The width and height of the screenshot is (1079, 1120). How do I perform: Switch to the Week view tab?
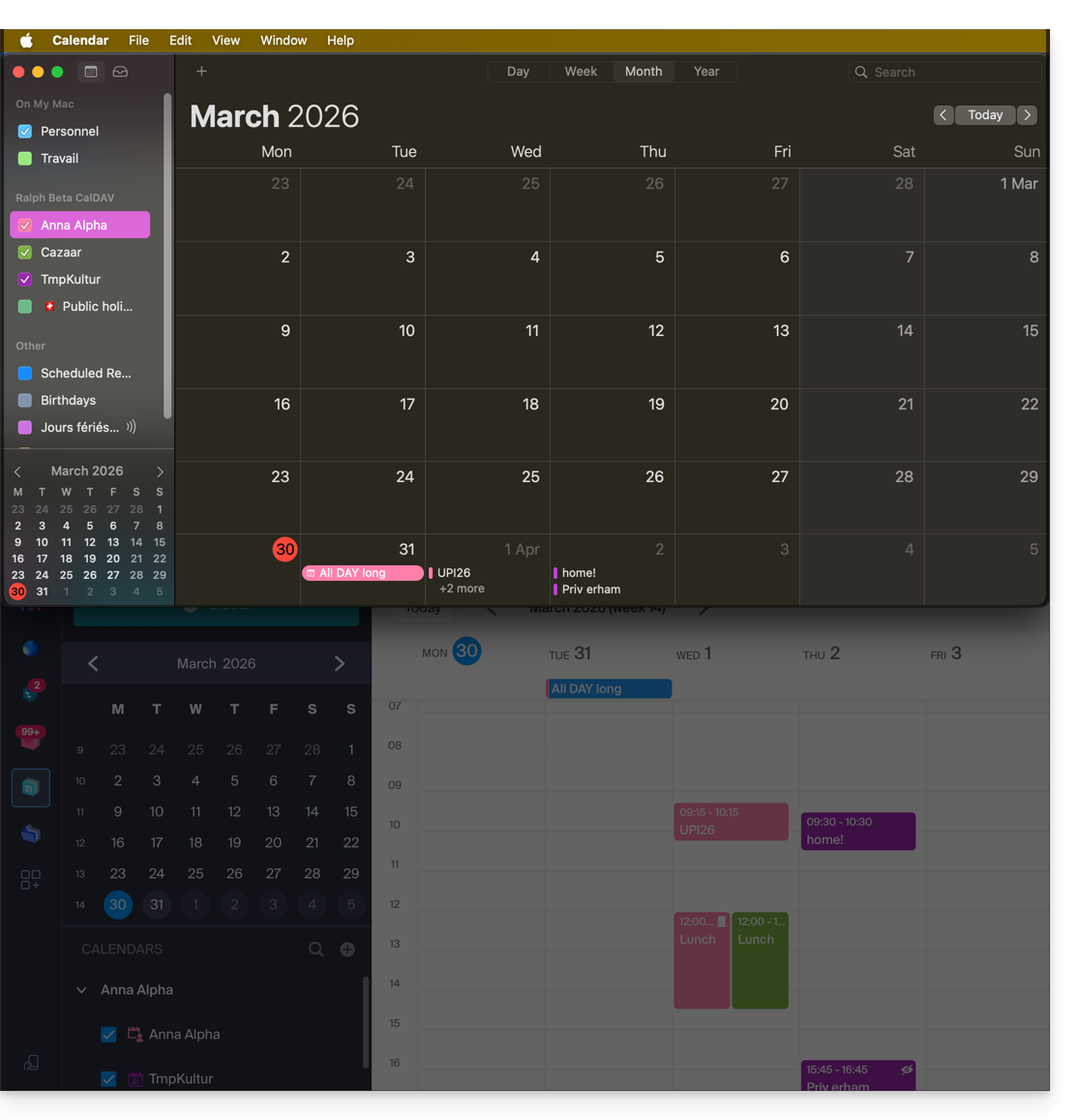coord(581,72)
